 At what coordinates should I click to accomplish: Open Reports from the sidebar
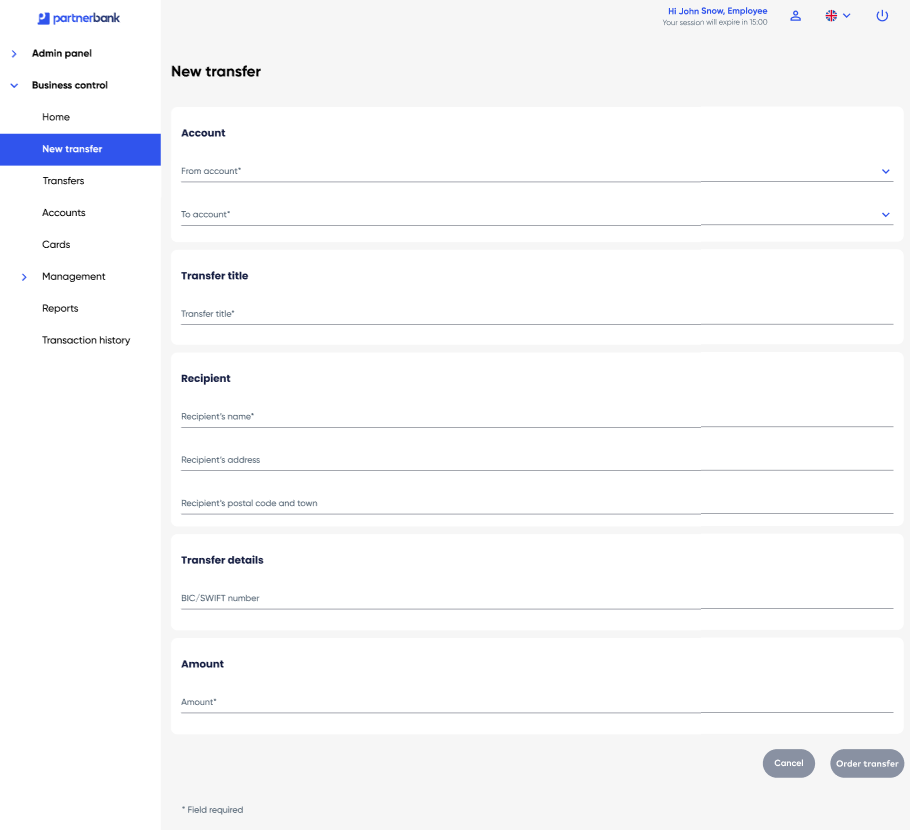[x=60, y=308]
